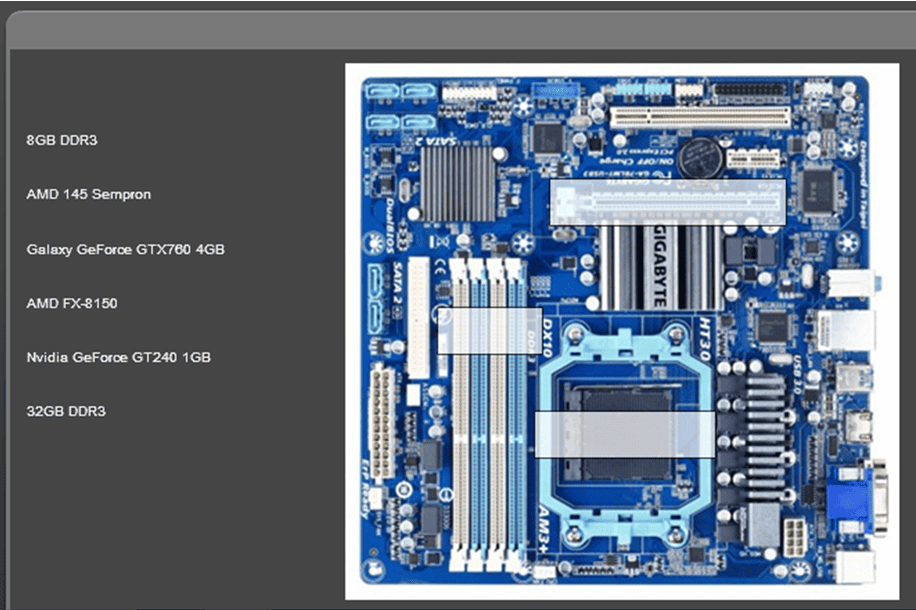Choose the 32GB DDR3 memory label
This screenshot has width=916, height=610.
[x=65, y=411]
